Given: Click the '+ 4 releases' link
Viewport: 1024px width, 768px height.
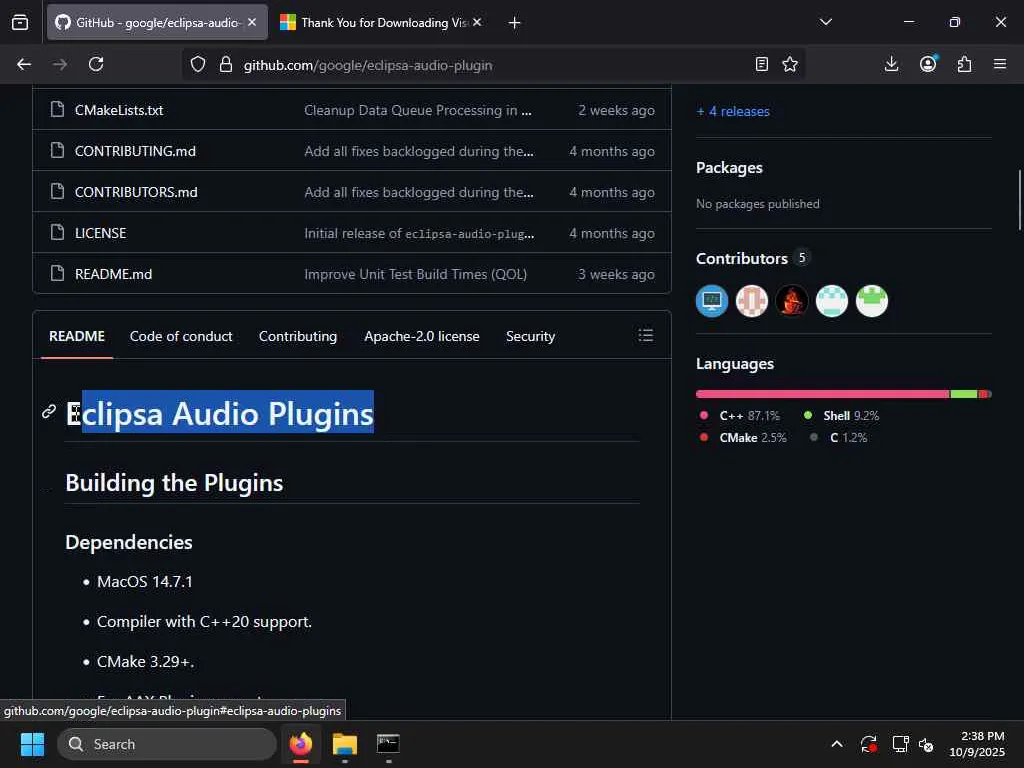Looking at the screenshot, I should [733, 112].
